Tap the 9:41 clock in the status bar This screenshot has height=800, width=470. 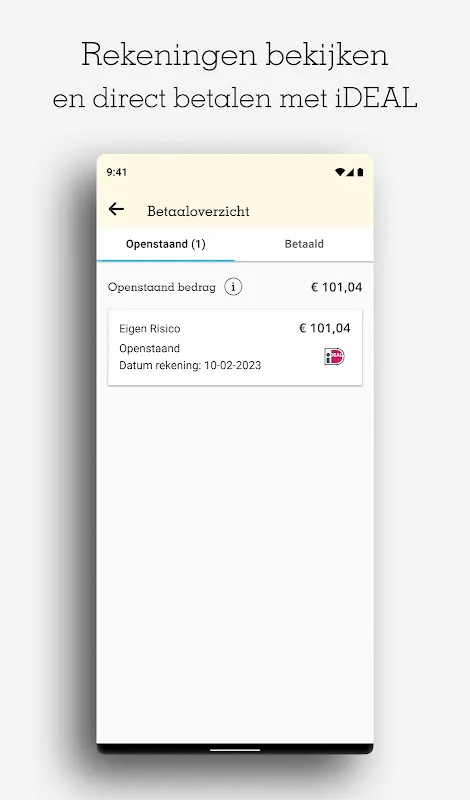[117, 172]
